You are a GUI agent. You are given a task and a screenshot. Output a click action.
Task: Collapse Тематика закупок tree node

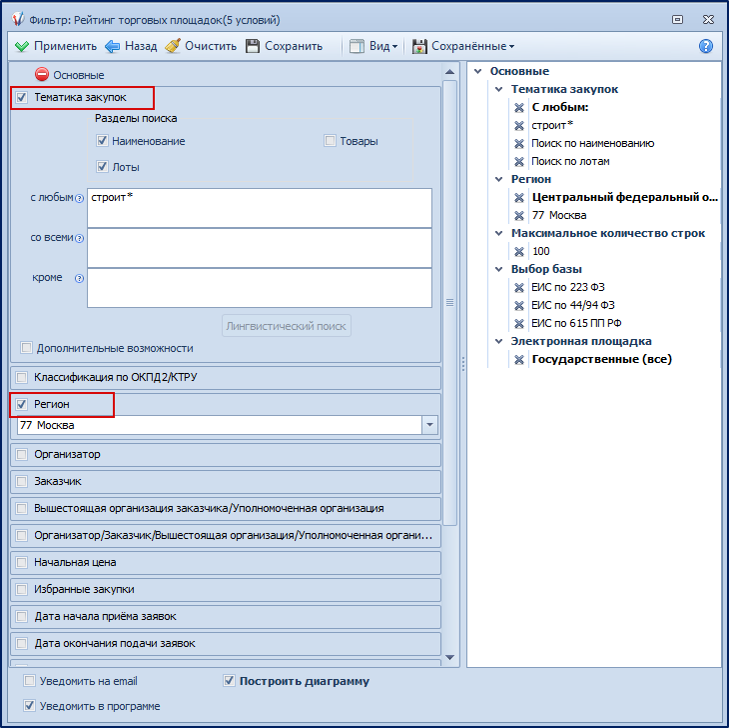[499, 89]
